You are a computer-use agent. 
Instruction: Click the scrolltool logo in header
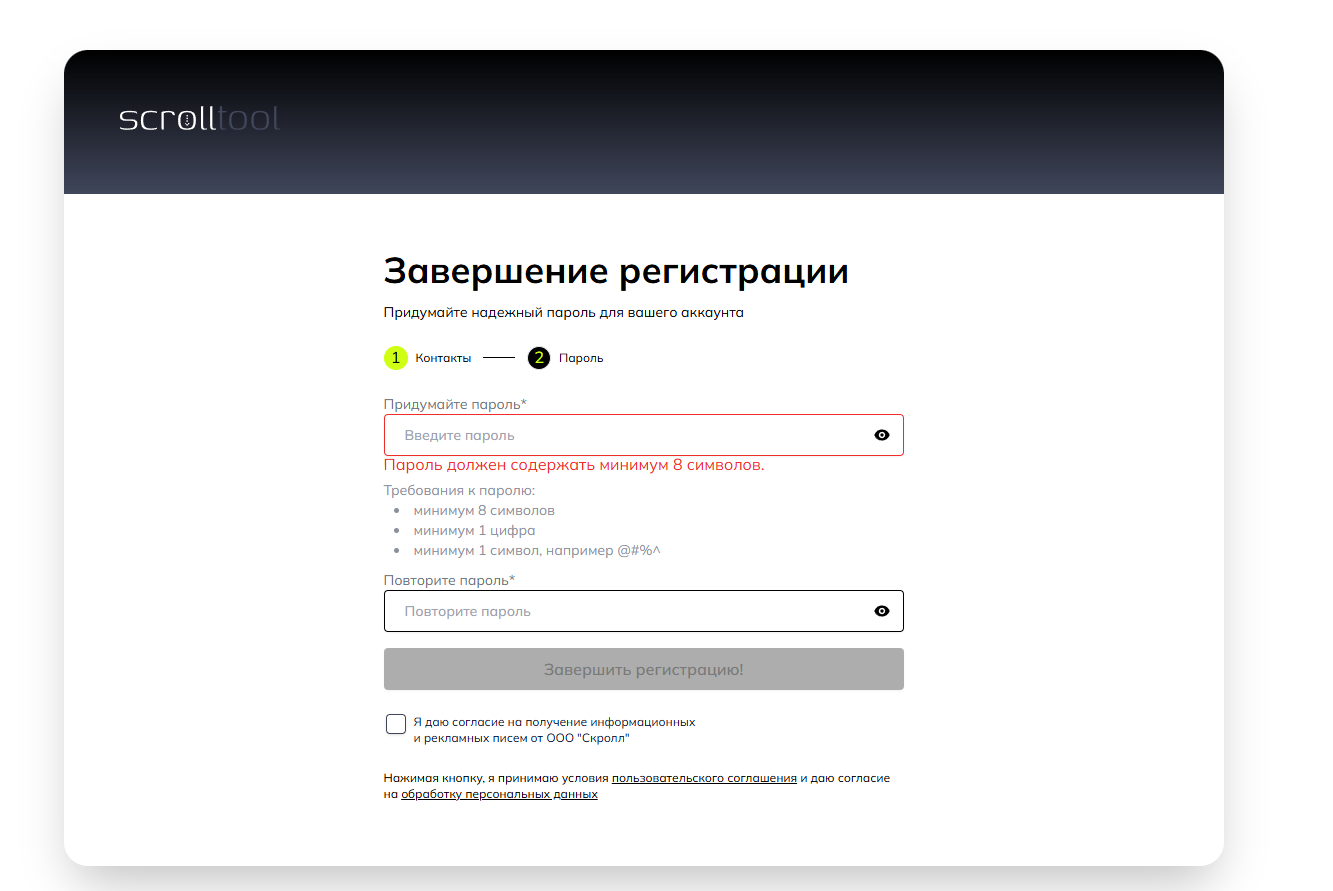coord(199,119)
